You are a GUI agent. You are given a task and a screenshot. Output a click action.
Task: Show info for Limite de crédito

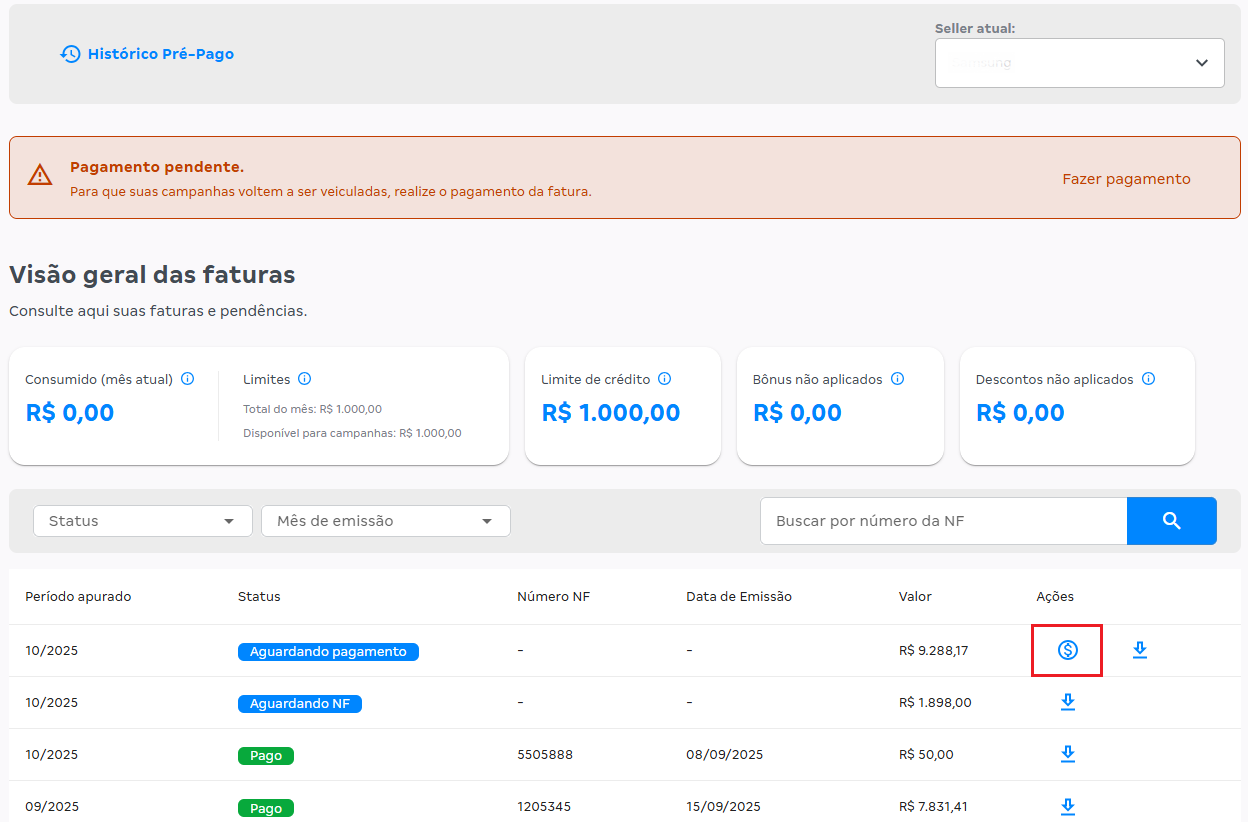tap(664, 379)
